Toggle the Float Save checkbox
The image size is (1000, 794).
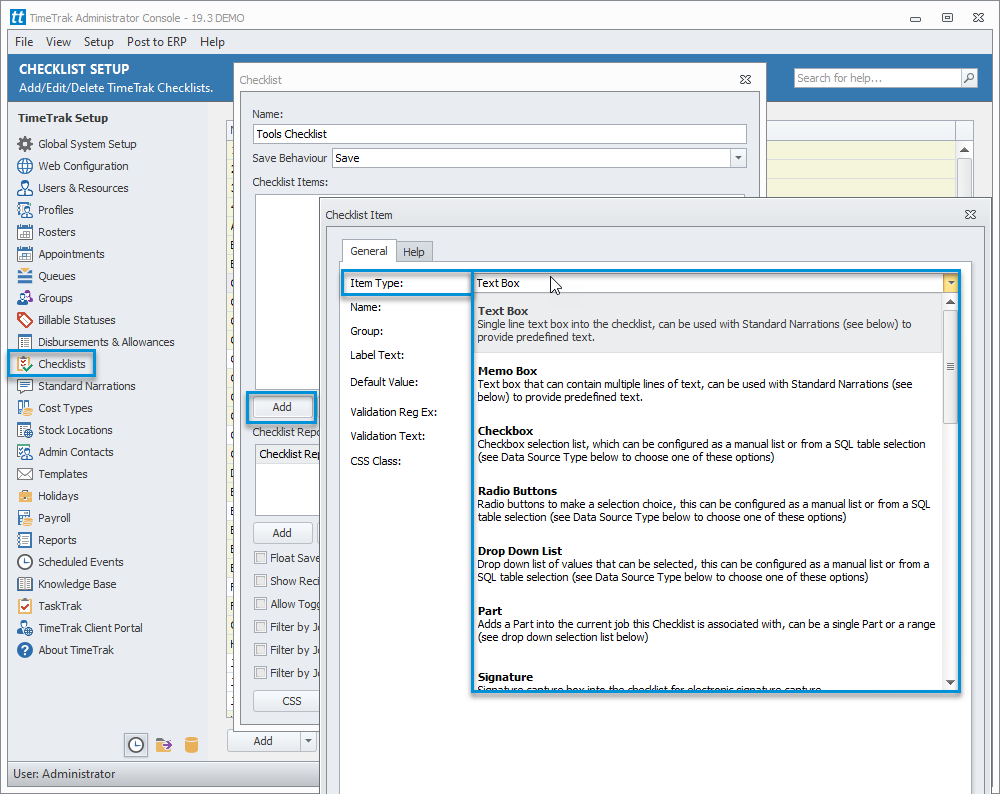[x=260, y=558]
